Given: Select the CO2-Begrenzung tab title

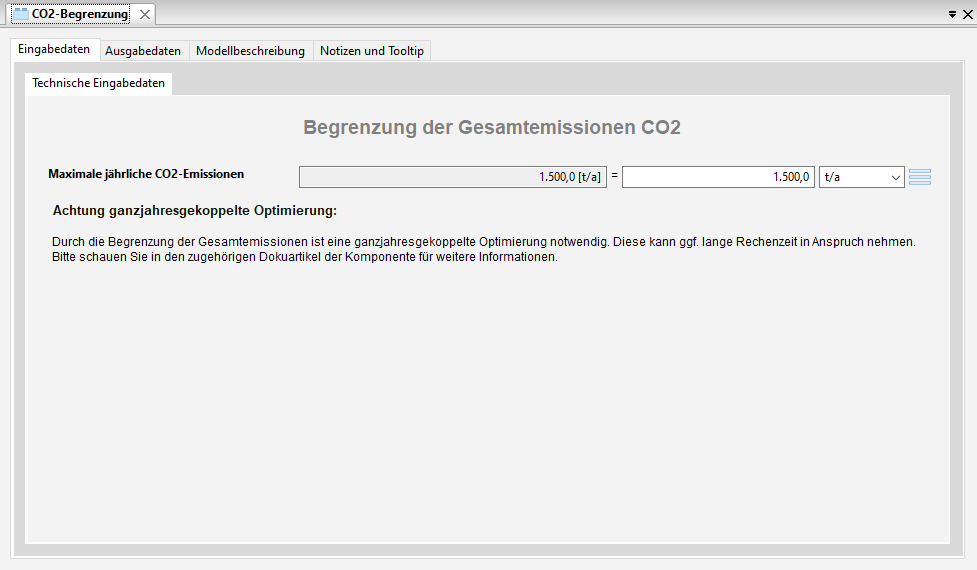Looking at the screenshot, I should pyautogui.click(x=80, y=14).
